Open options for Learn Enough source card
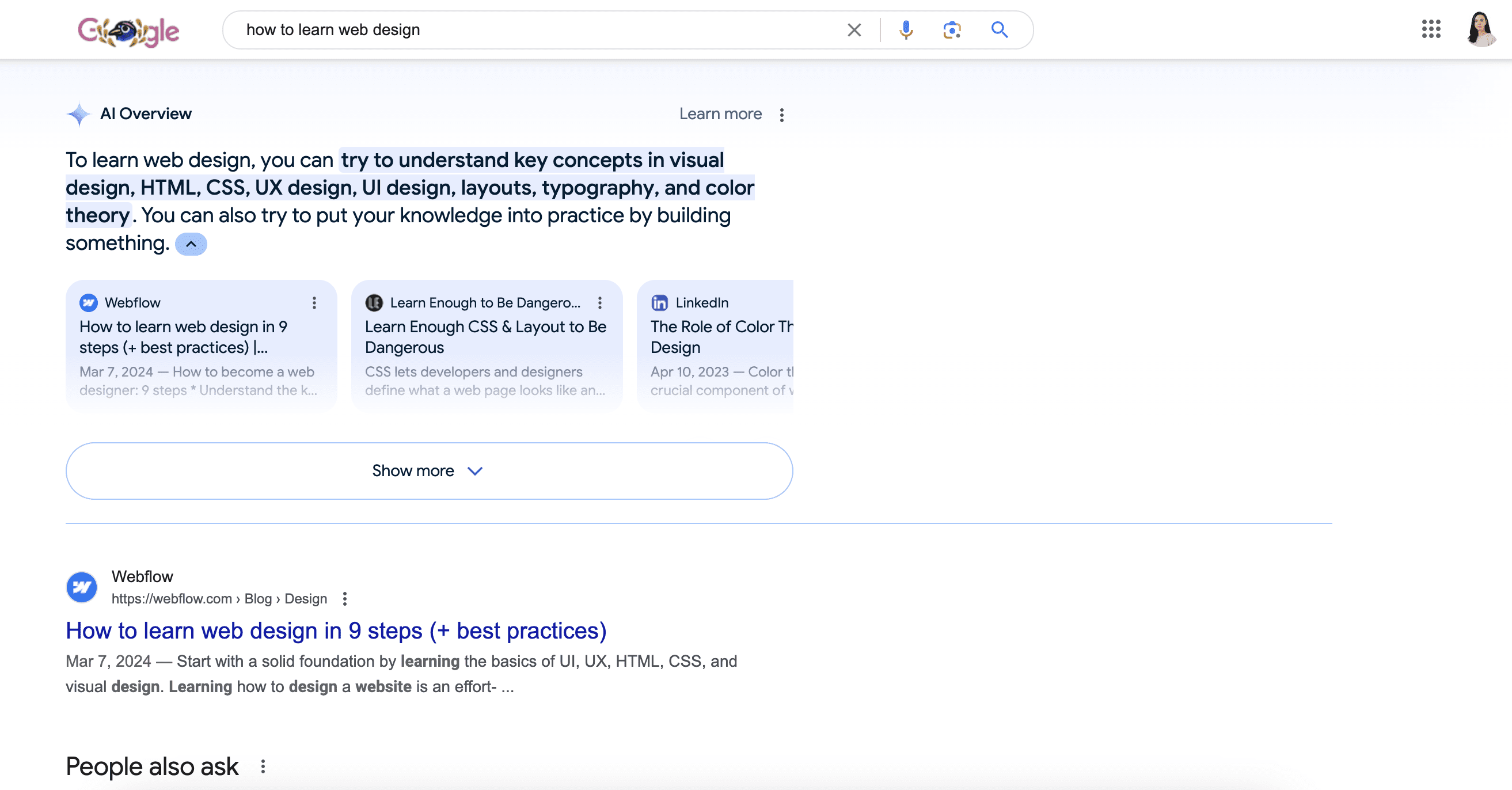The height and width of the screenshot is (790, 1512). [x=599, y=303]
